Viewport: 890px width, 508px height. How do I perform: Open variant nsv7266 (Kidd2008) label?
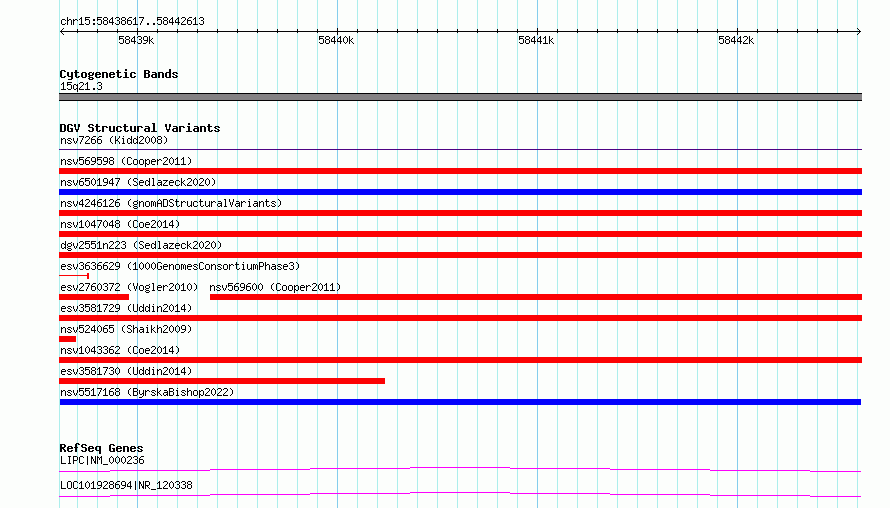114,140
